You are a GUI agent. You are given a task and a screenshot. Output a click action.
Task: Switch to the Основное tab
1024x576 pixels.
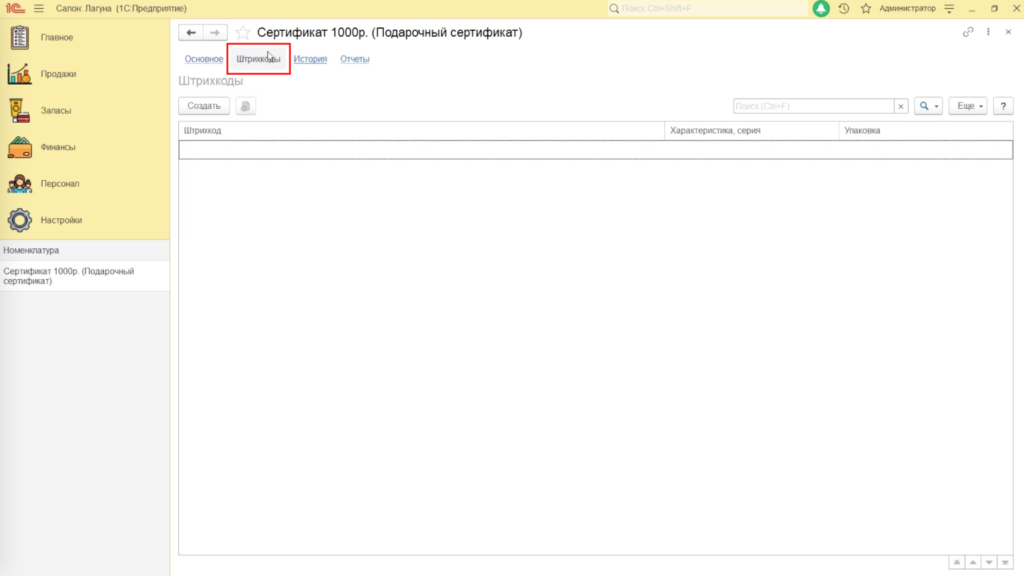click(204, 59)
